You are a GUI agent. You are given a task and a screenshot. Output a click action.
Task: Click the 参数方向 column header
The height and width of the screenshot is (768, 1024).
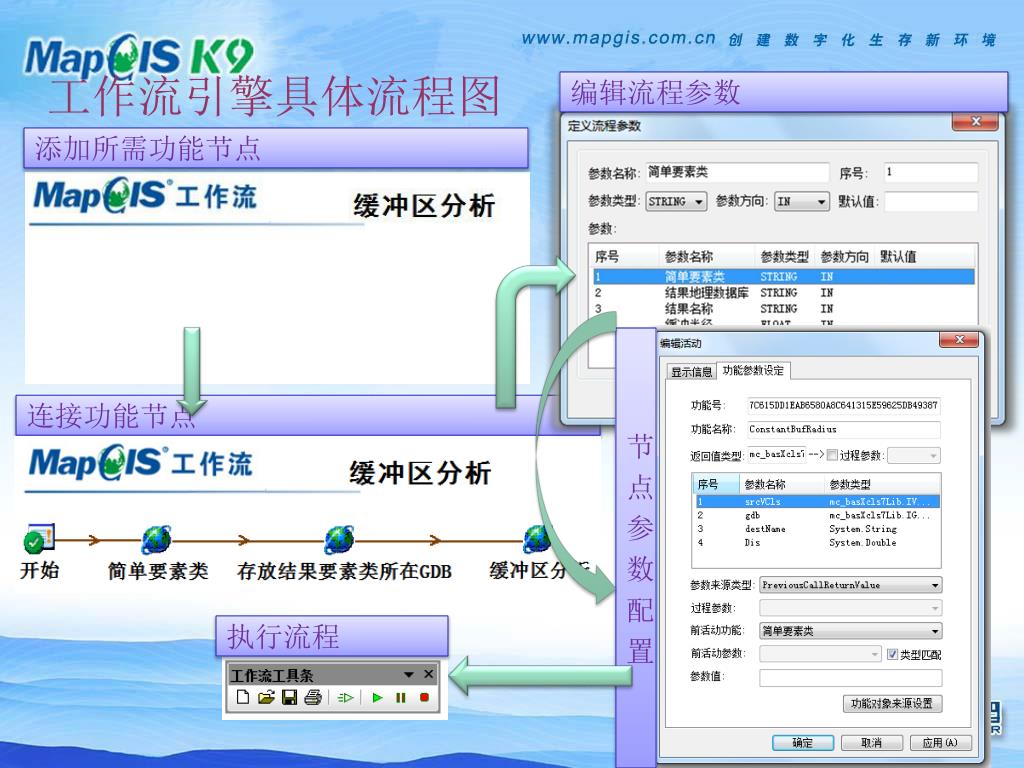pos(844,257)
